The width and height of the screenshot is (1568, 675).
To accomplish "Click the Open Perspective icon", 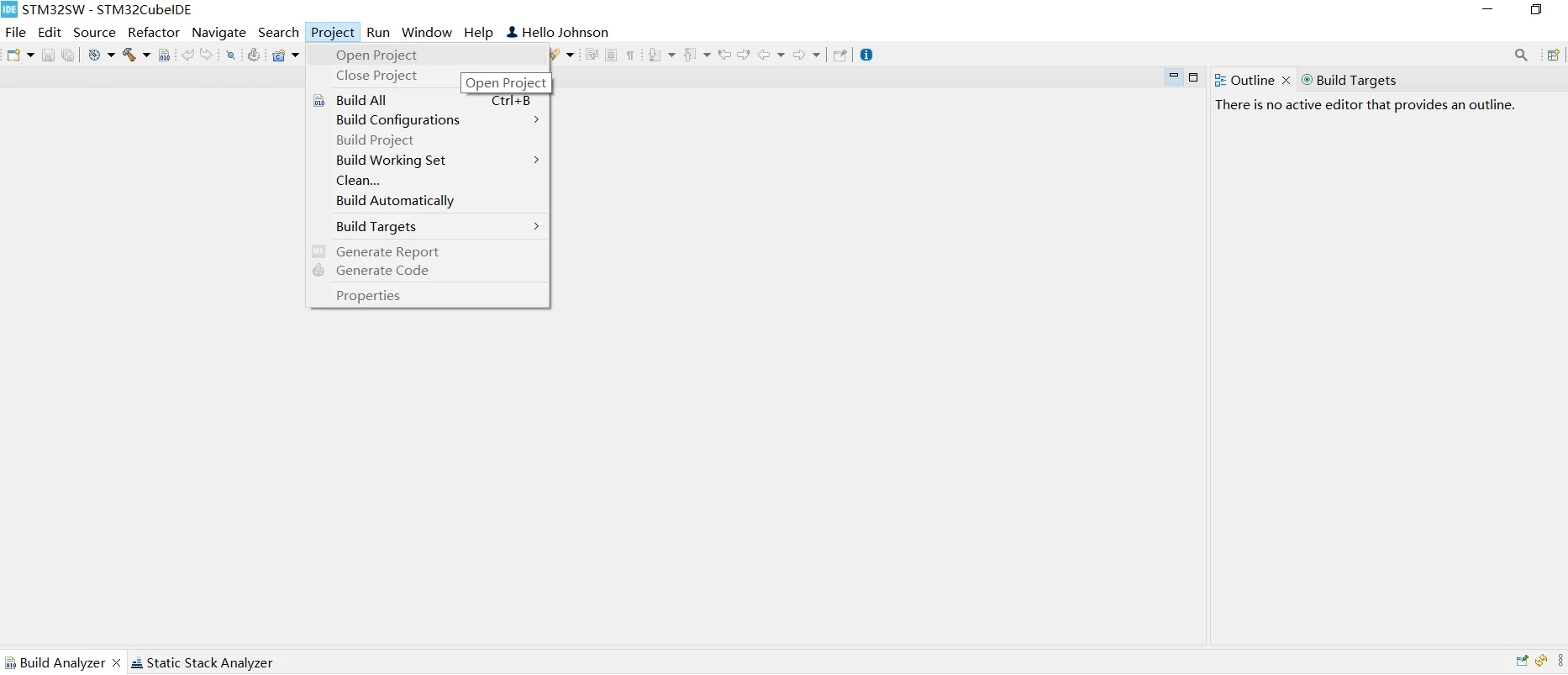I will [x=1553, y=55].
